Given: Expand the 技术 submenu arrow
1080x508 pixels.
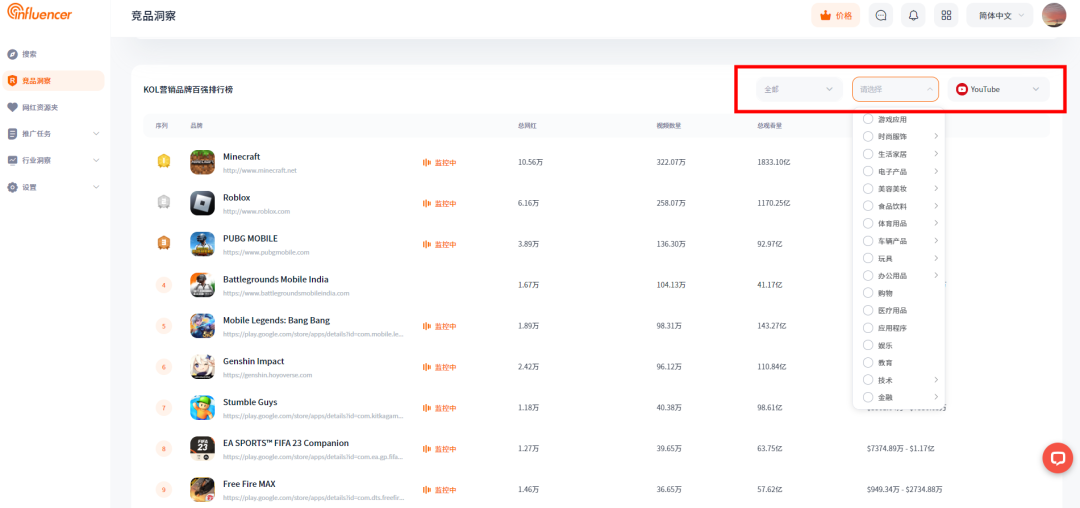Looking at the screenshot, I should coord(936,379).
